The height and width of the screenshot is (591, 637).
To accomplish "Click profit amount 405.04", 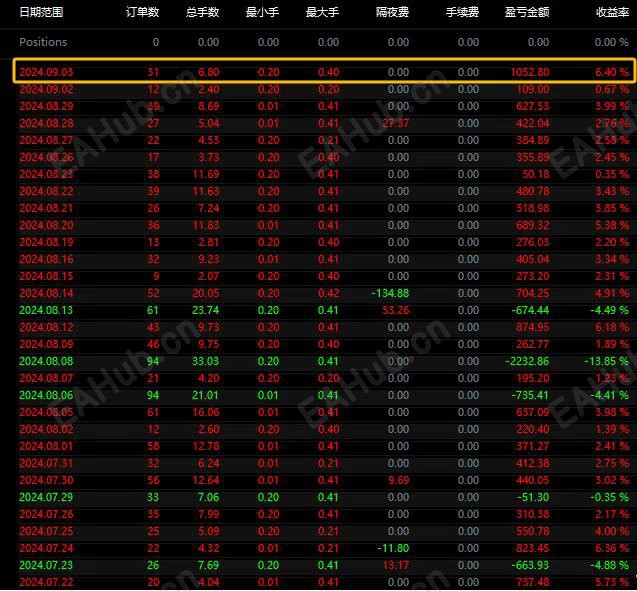I will [533, 260].
